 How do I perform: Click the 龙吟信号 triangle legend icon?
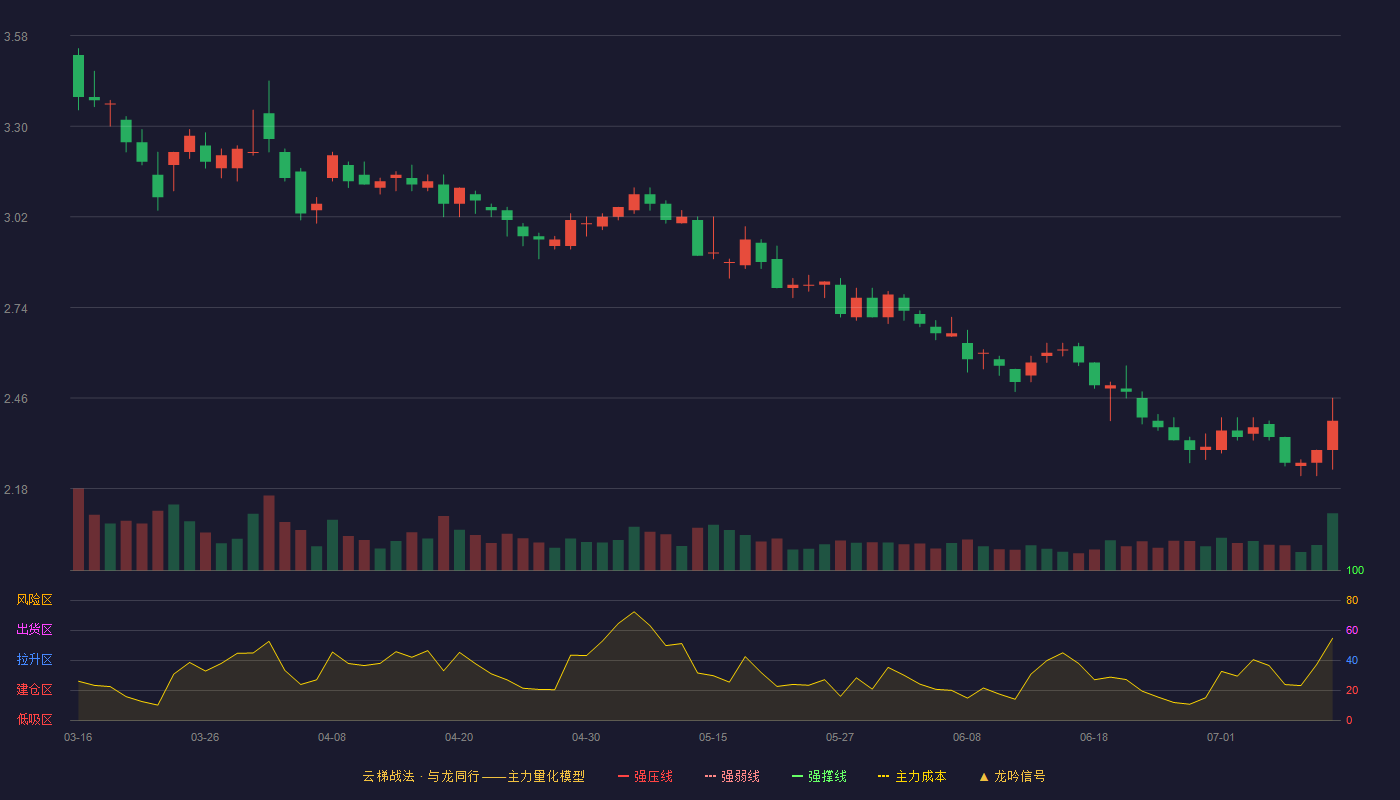[984, 776]
